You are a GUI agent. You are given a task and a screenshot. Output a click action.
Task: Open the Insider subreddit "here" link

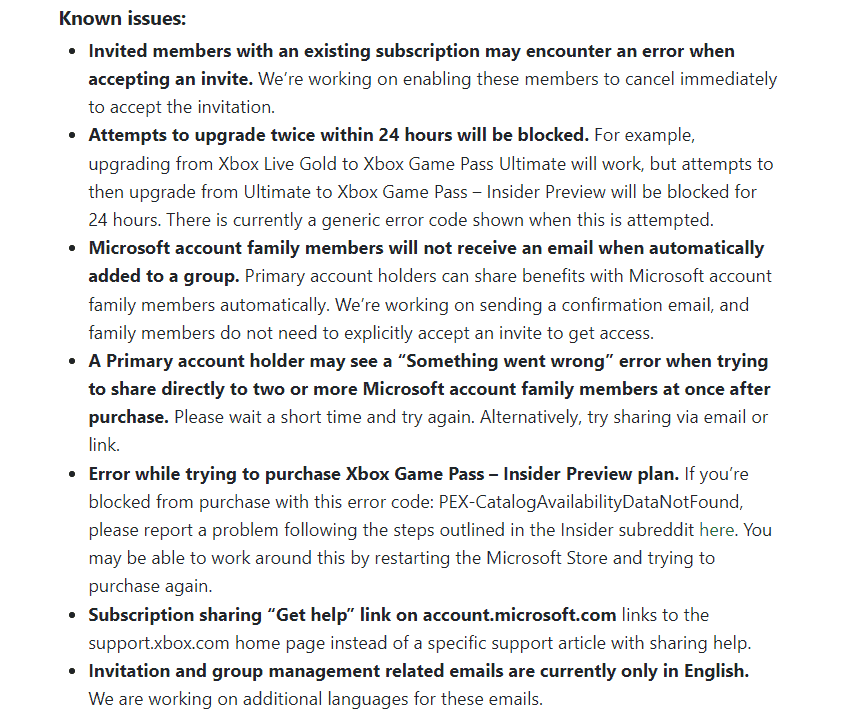tap(716, 529)
